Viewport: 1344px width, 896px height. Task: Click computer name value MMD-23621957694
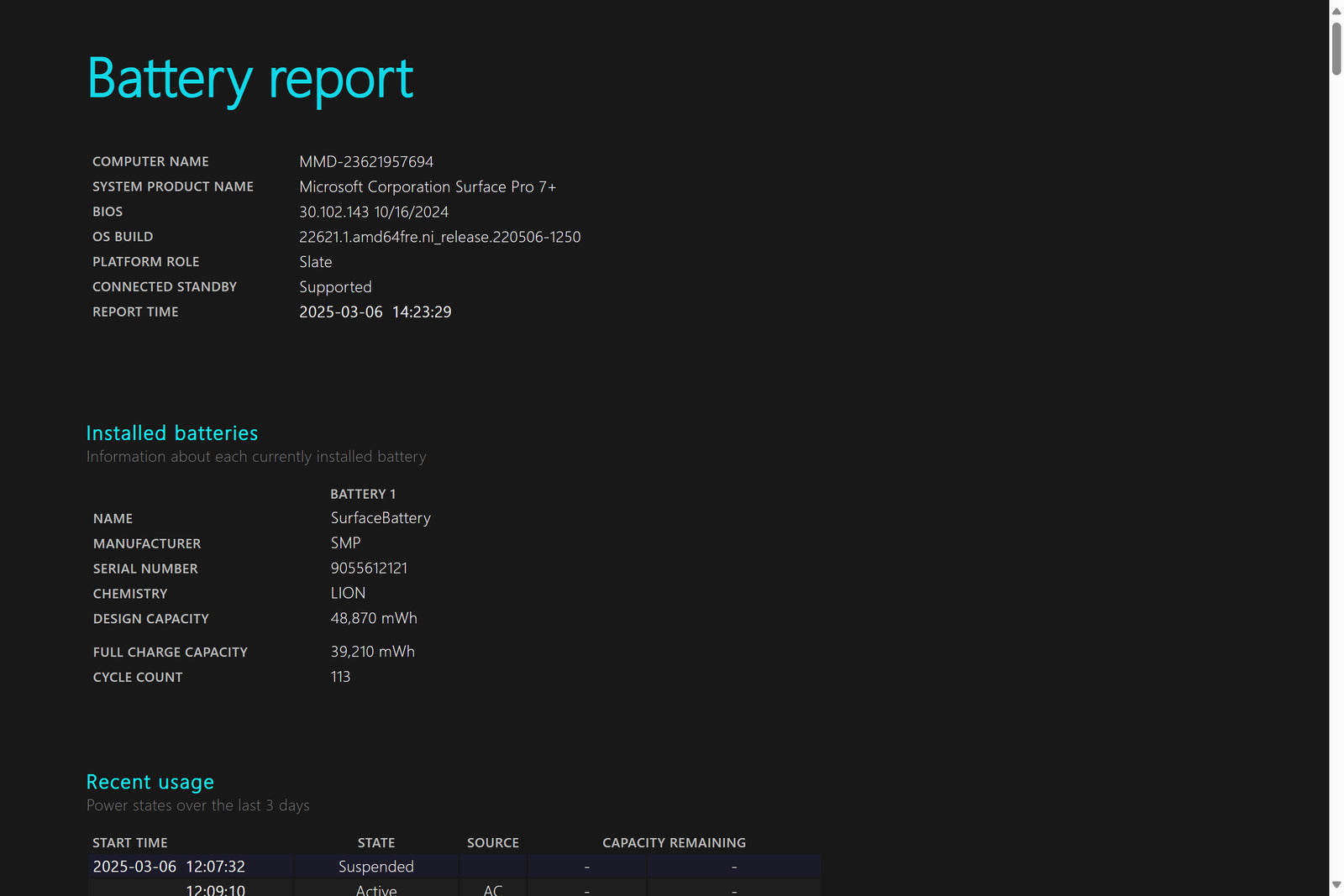tap(366, 161)
